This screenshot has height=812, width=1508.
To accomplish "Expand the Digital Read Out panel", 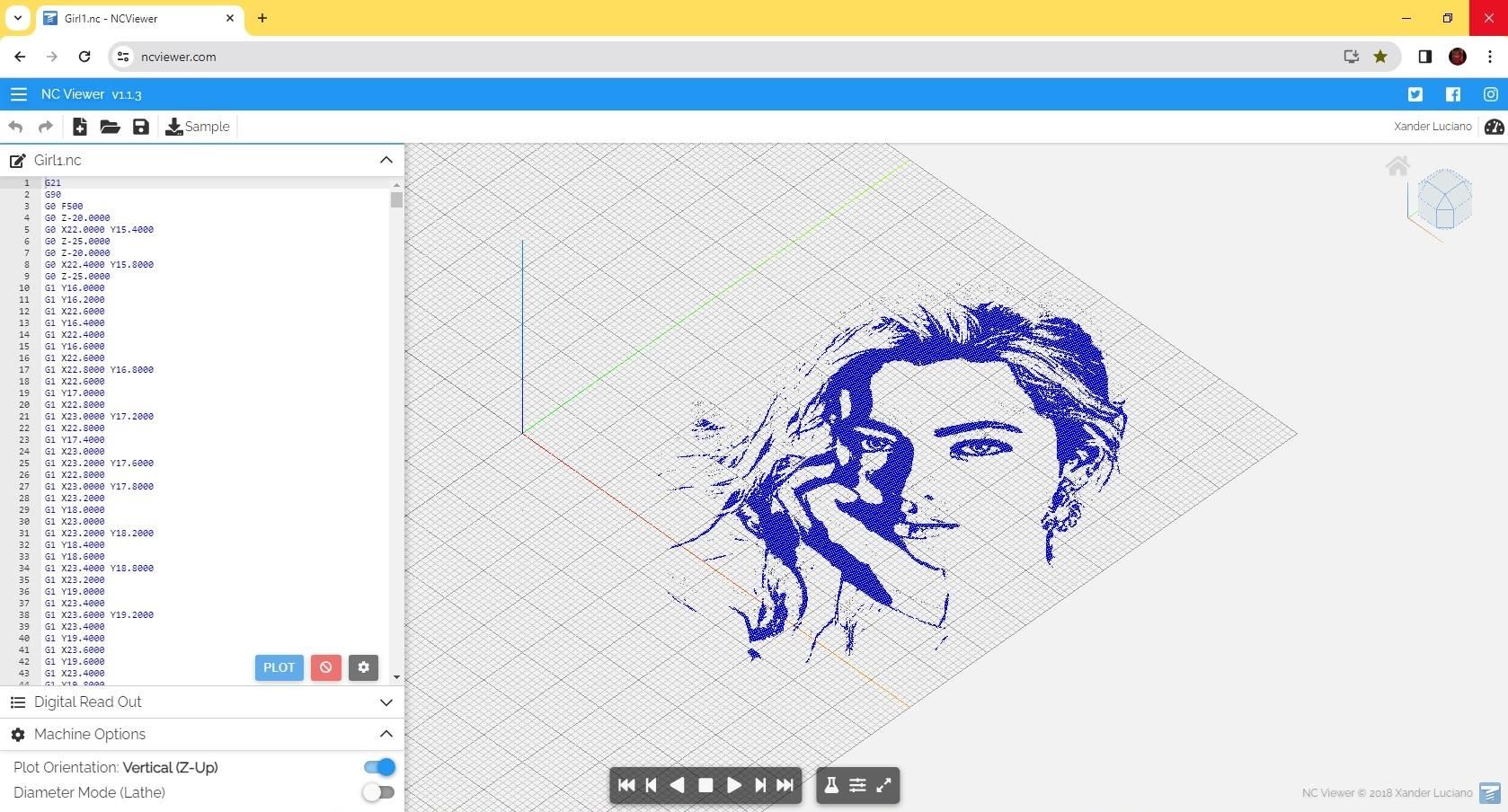I will click(x=386, y=702).
